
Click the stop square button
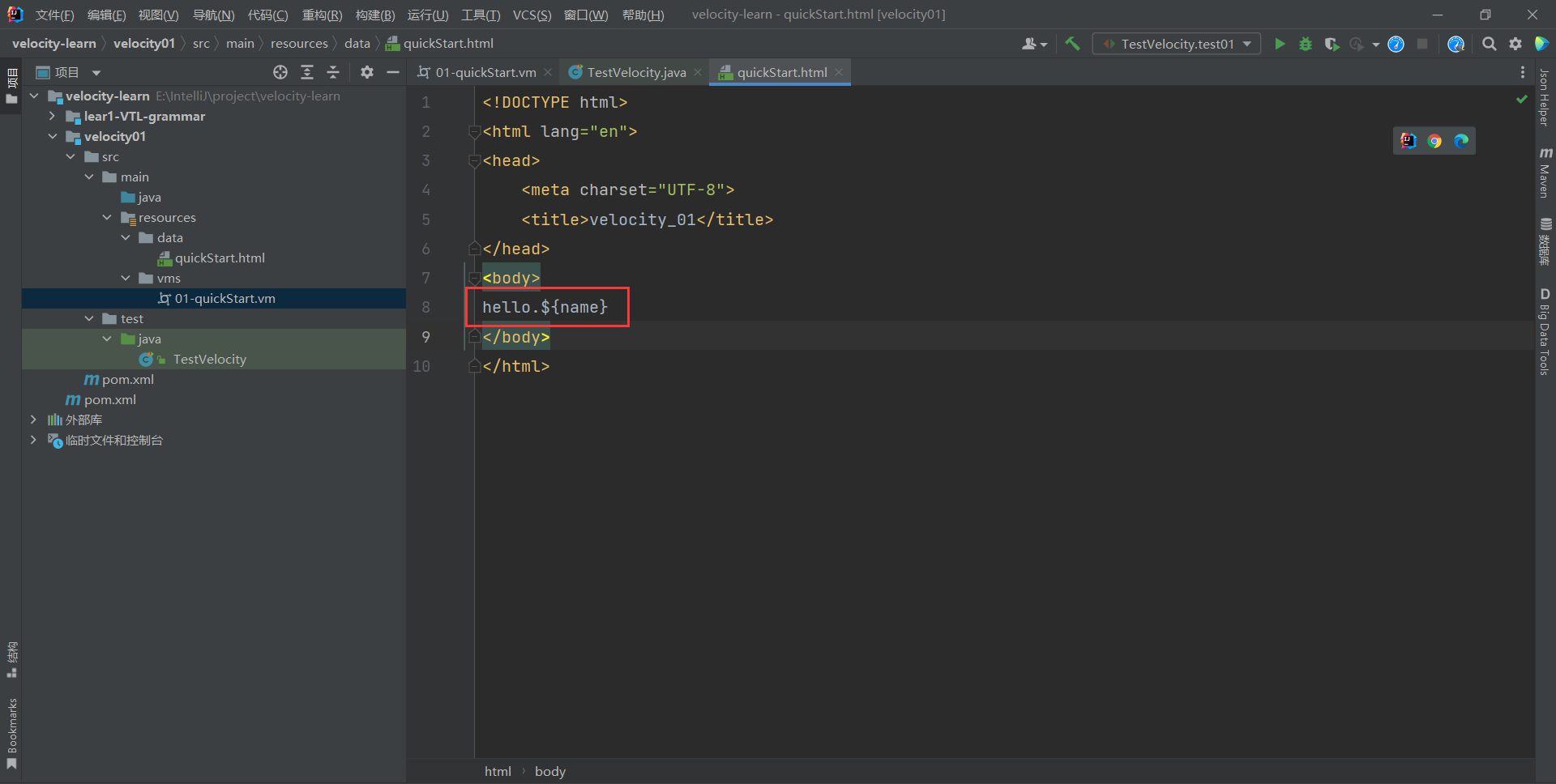tap(1422, 44)
